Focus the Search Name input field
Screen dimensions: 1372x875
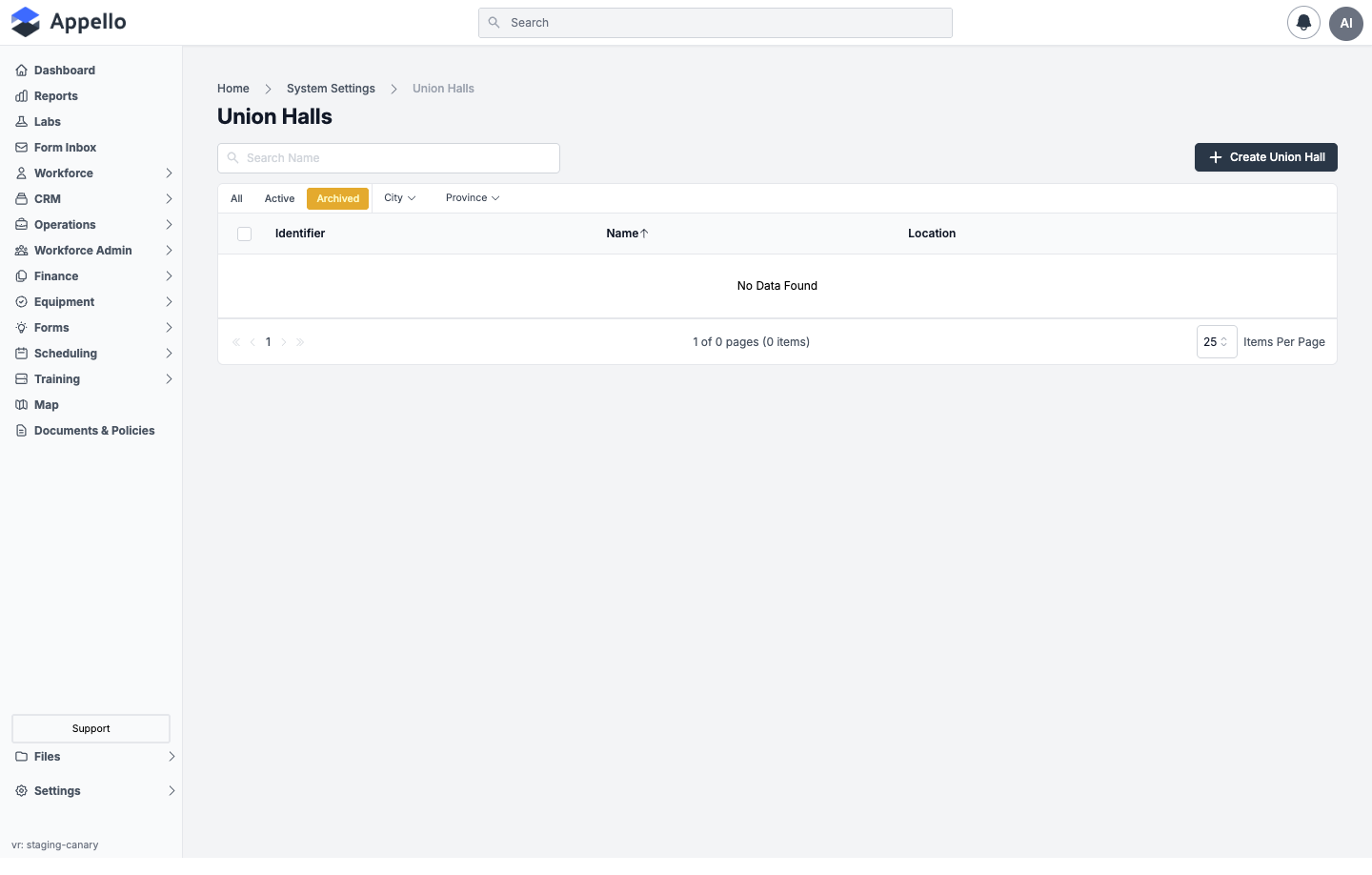[x=389, y=158]
